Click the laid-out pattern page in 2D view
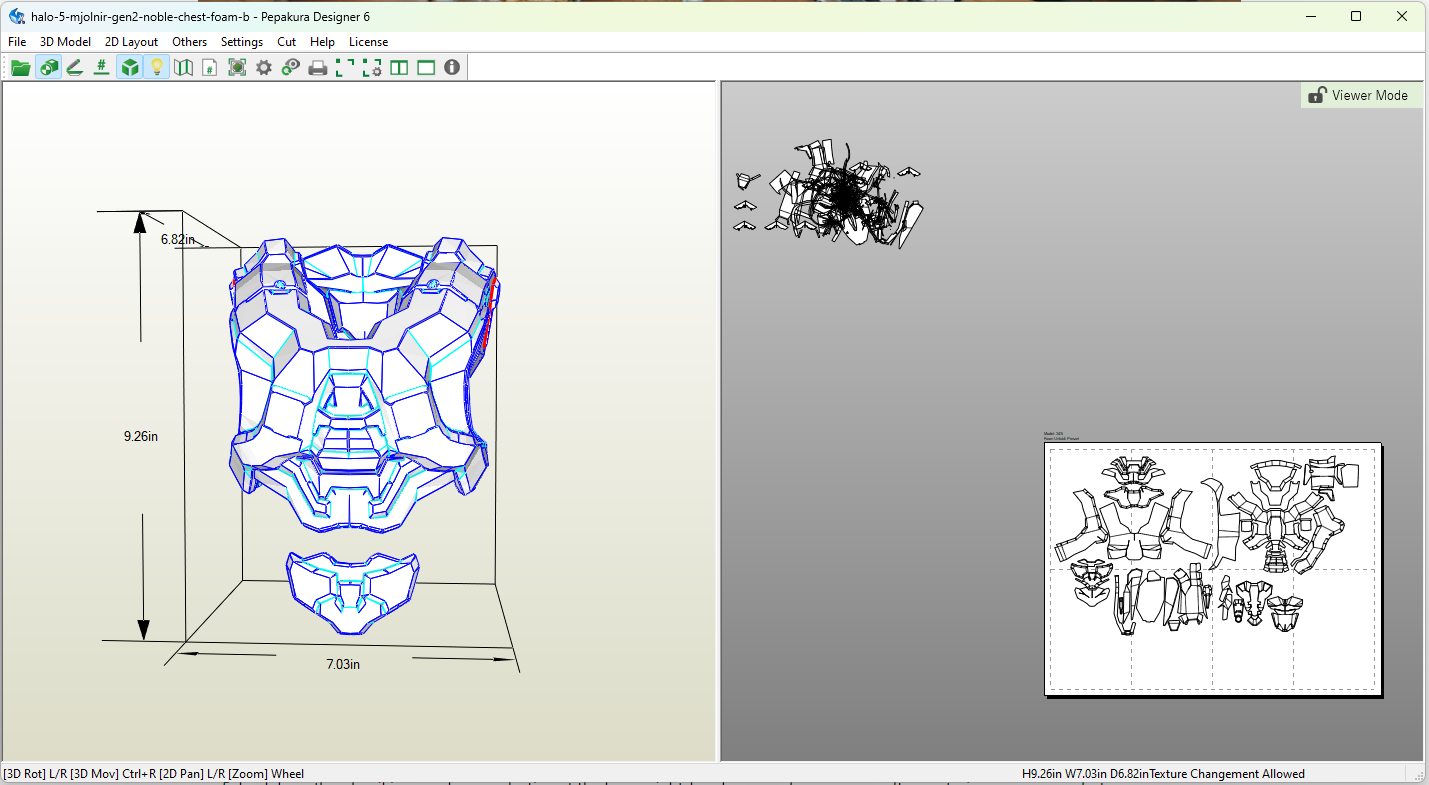The width and height of the screenshot is (1429, 785). [1212, 568]
